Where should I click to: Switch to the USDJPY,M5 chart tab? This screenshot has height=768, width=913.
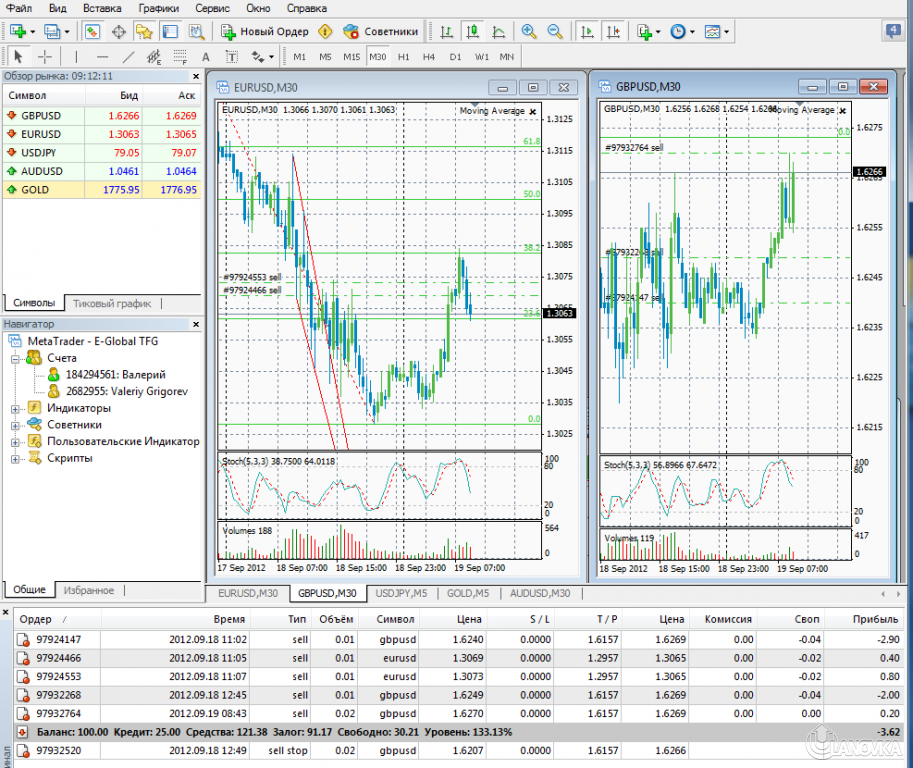(402, 593)
